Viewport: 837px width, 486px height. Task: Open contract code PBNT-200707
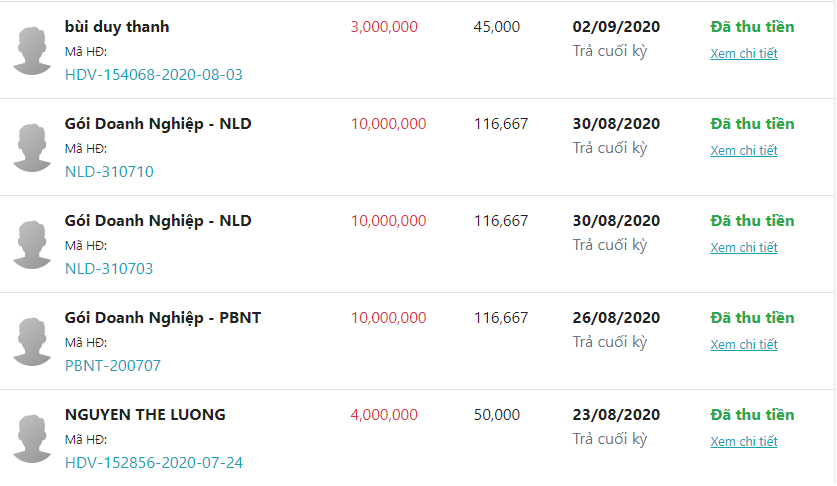point(113,366)
